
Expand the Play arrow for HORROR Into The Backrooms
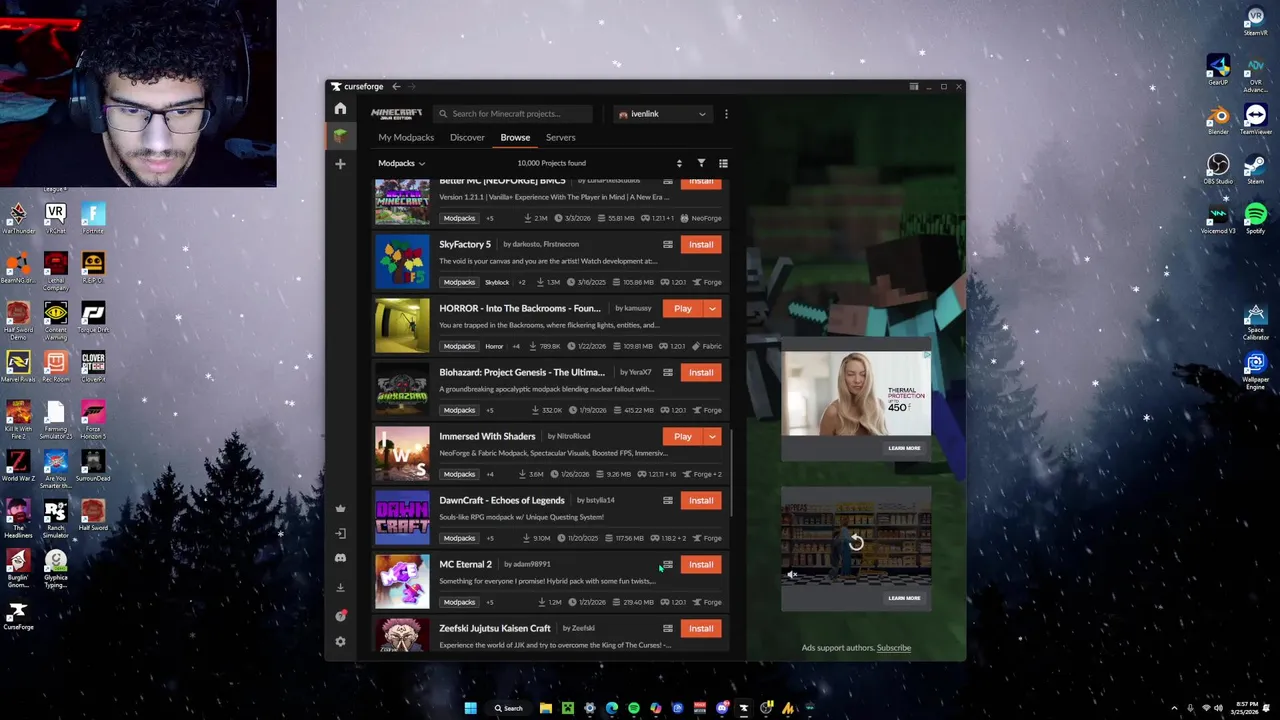tap(712, 308)
